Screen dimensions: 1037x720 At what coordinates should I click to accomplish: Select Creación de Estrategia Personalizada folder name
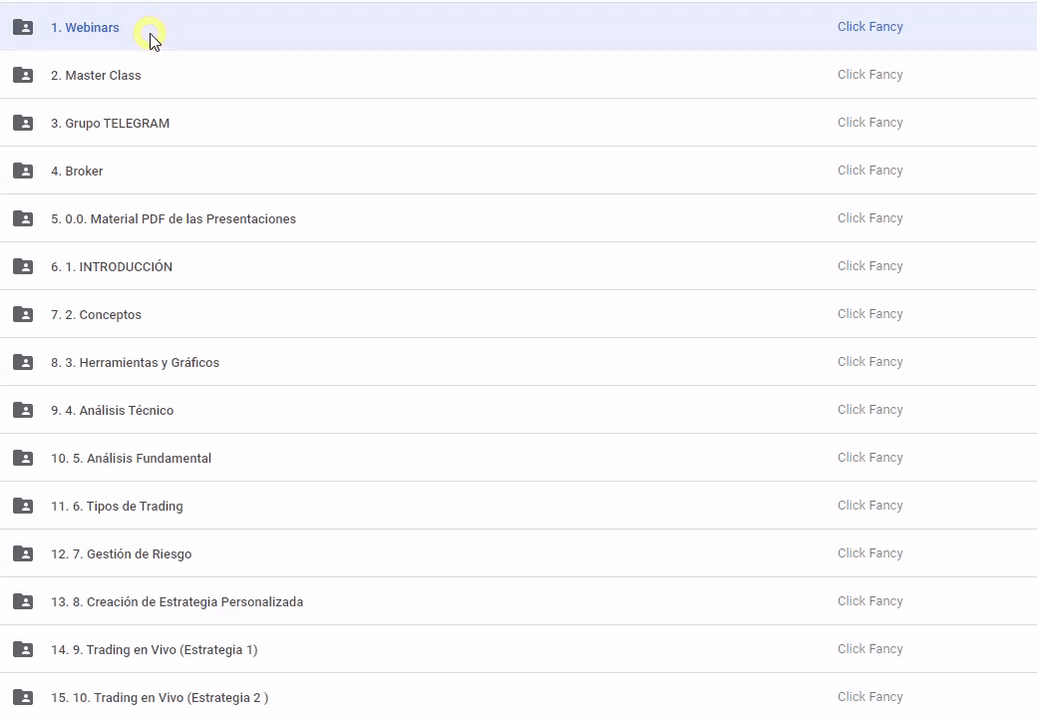click(177, 602)
